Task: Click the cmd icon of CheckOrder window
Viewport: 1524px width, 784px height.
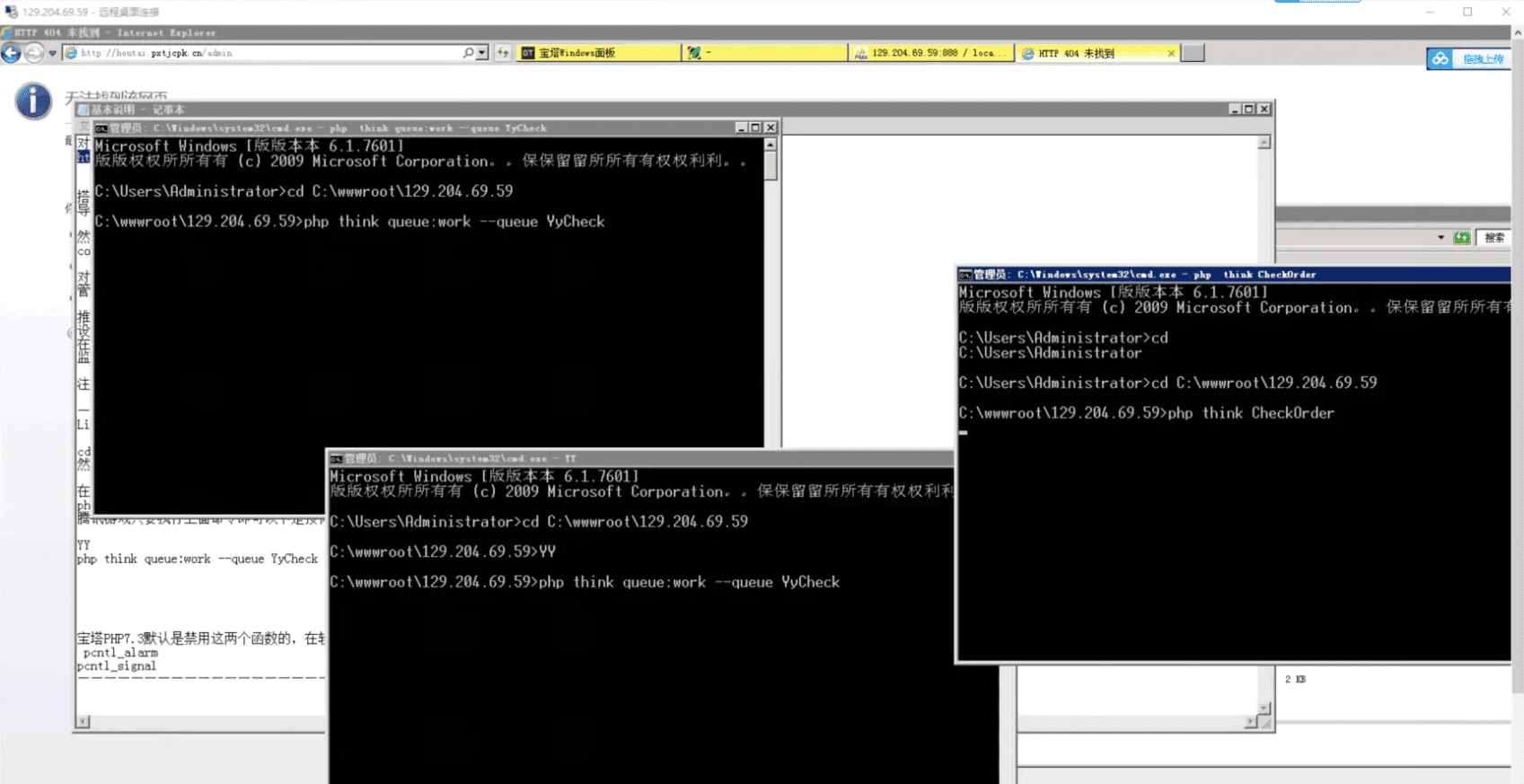Action: tap(965, 275)
